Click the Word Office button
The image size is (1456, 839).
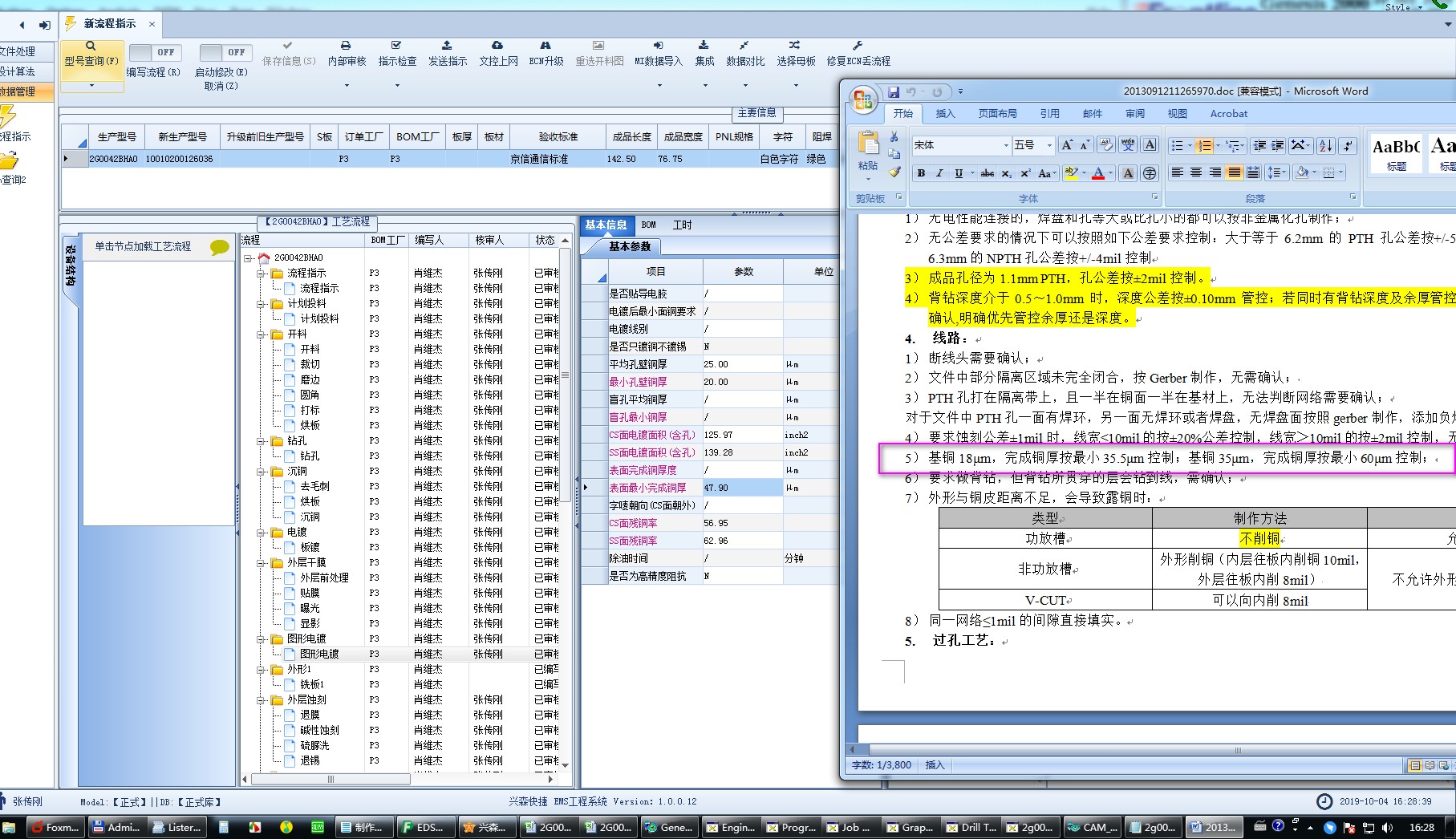point(863,99)
